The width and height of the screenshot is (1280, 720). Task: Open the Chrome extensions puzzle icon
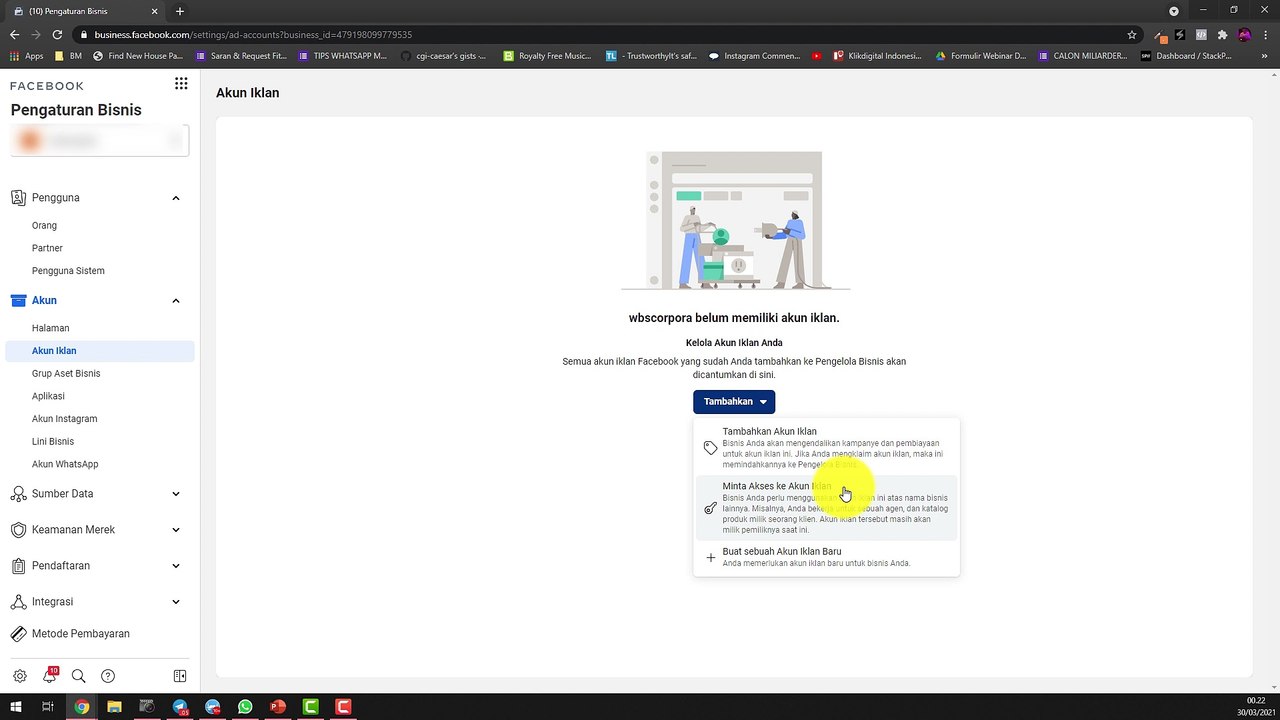1222,34
